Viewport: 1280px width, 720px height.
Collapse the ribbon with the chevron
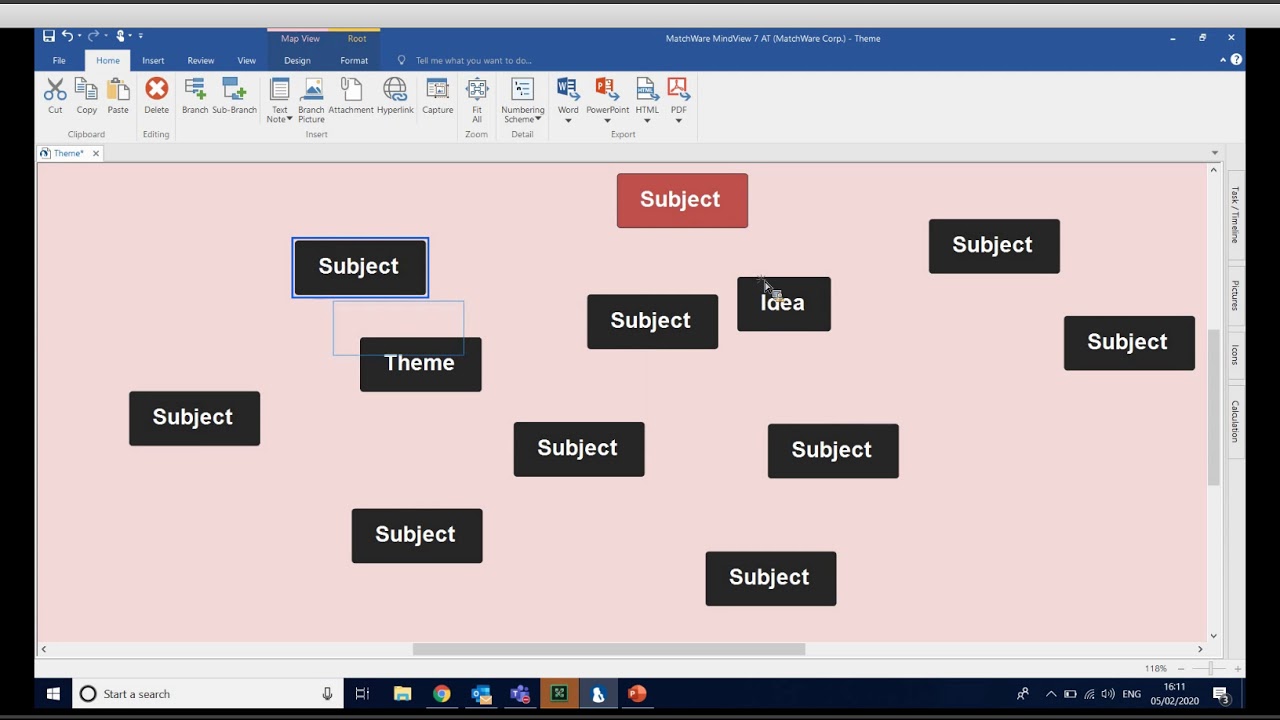pos(1223,60)
